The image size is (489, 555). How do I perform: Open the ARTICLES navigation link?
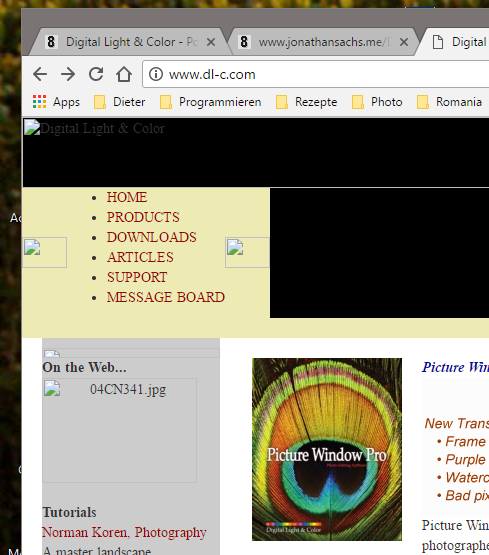(x=140, y=257)
